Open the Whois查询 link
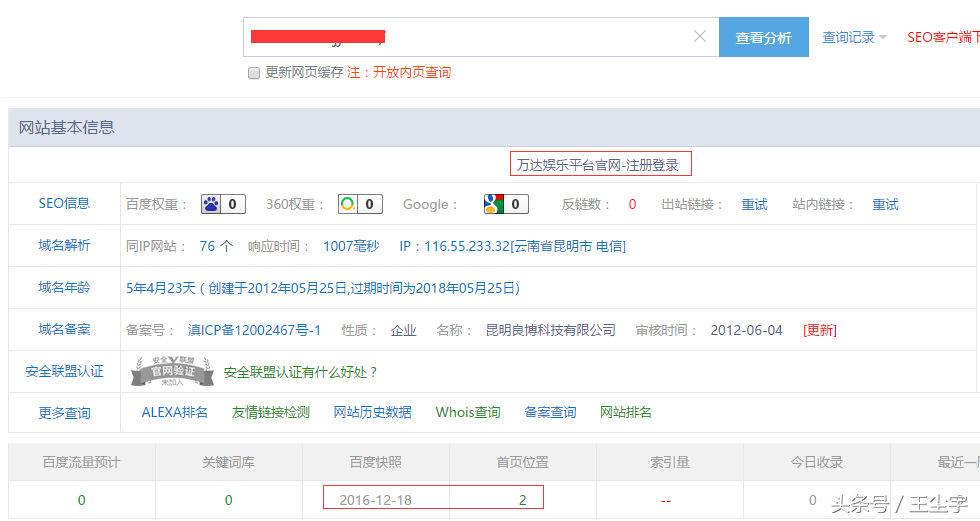This screenshot has height=521, width=980. pyautogui.click(x=468, y=412)
